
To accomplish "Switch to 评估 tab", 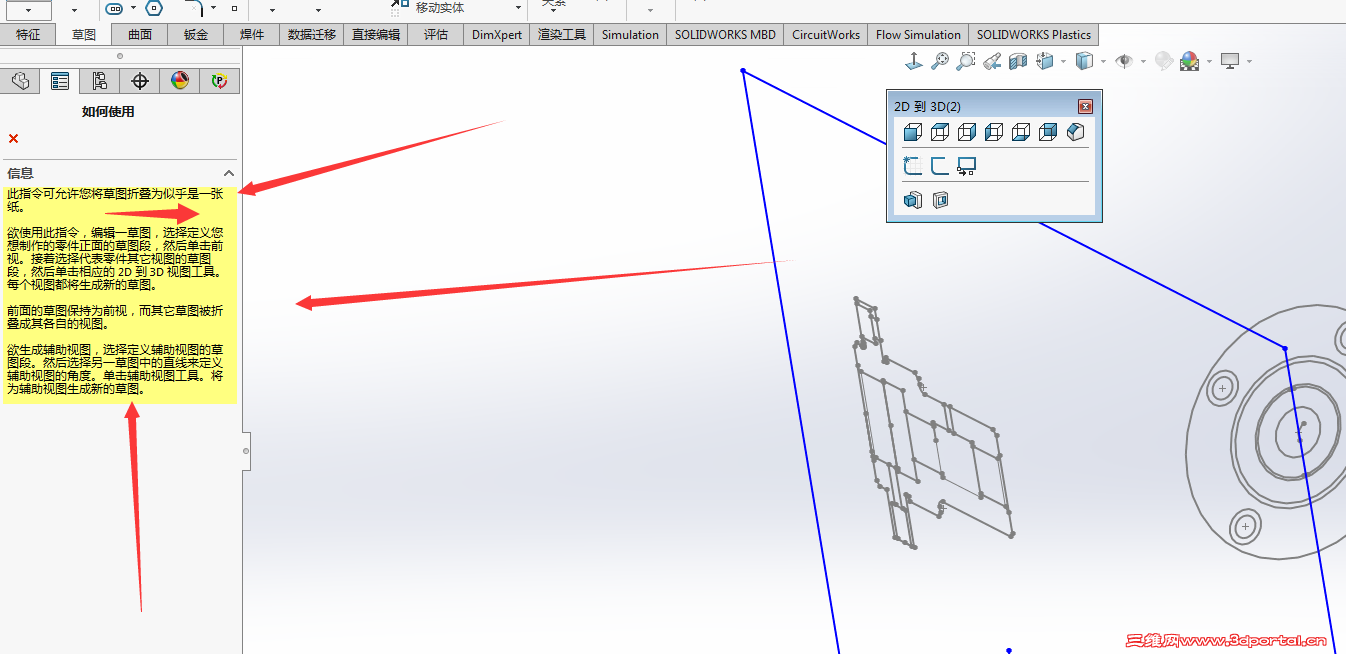I will click(436, 34).
